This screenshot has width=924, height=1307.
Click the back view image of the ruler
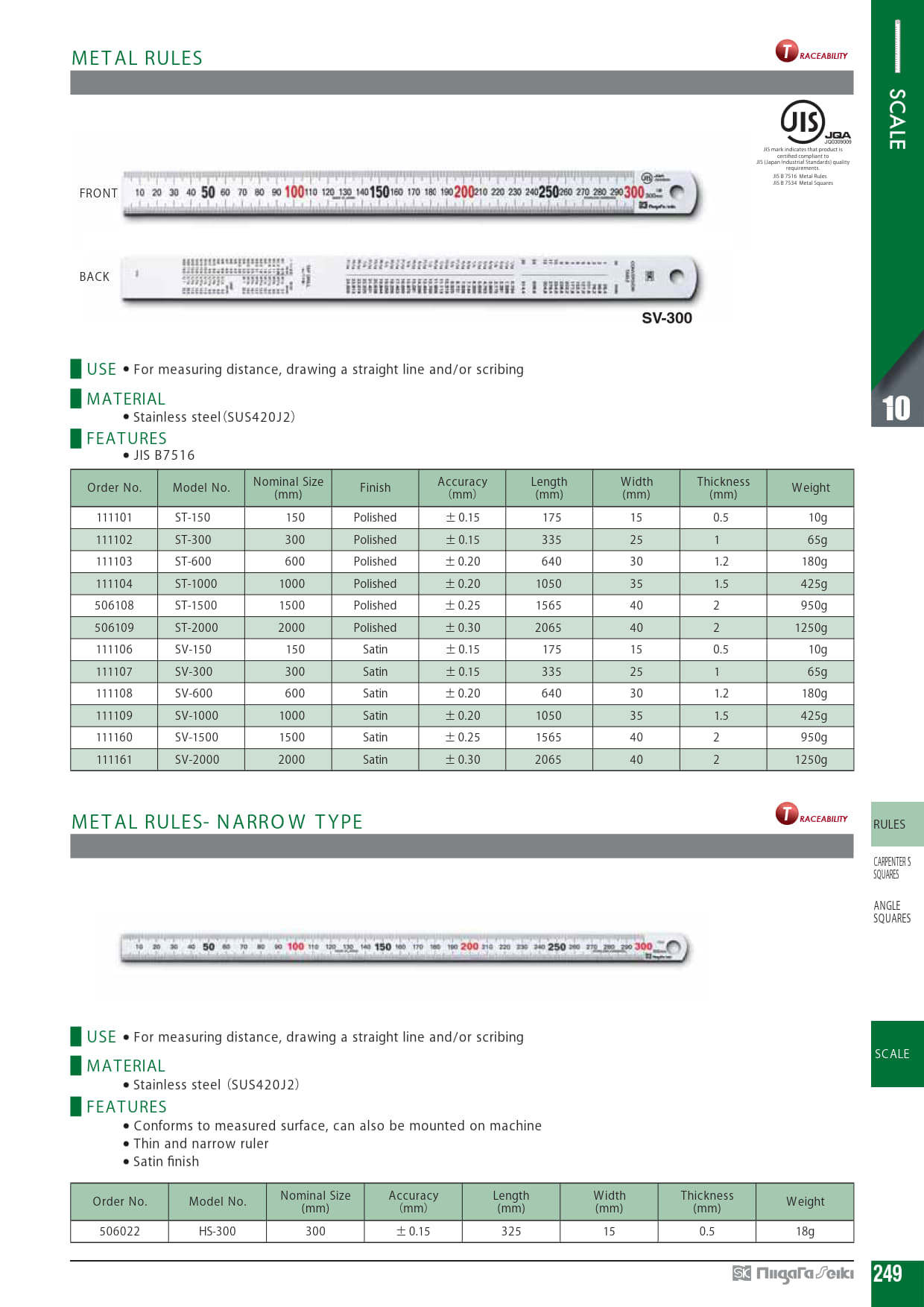(408, 278)
